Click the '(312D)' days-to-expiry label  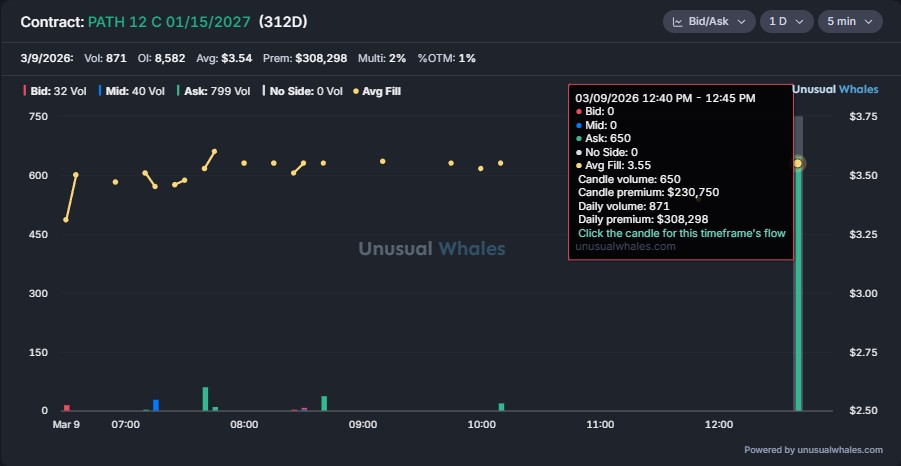click(x=283, y=22)
